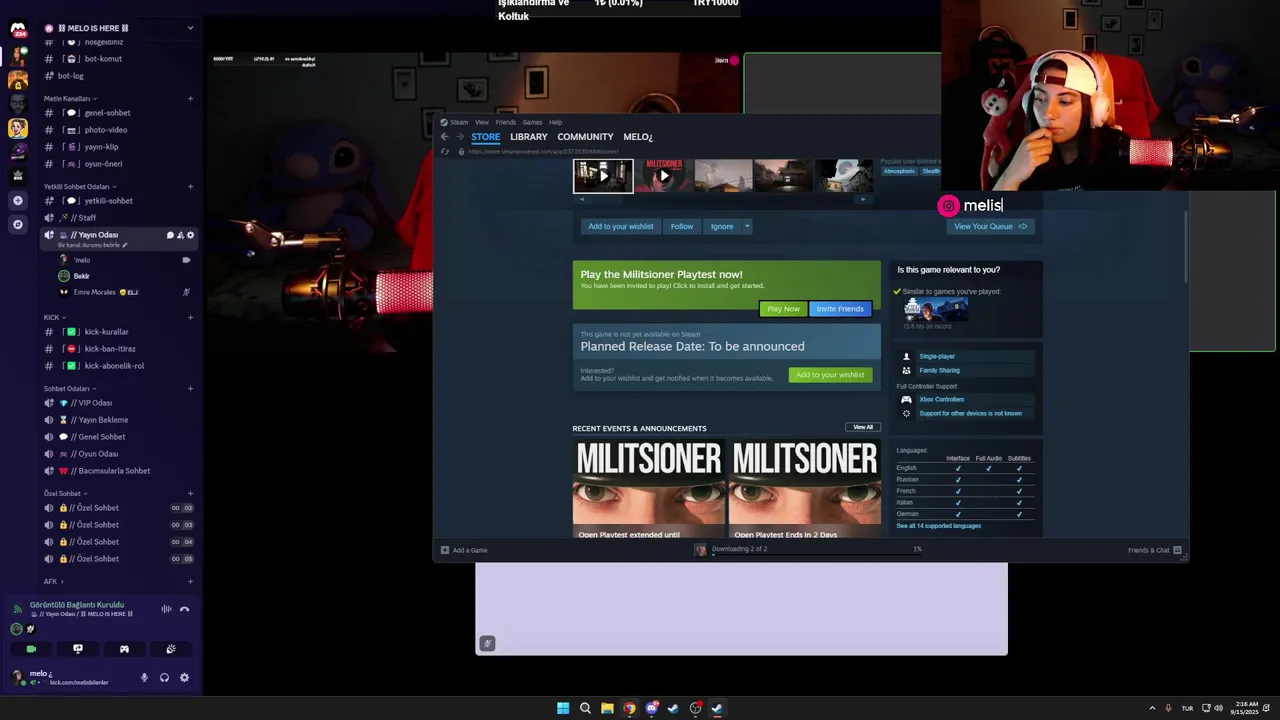Open Discord server discovery compass icon
Image resolution: width=1280 pixels, height=720 pixels.
18,225
